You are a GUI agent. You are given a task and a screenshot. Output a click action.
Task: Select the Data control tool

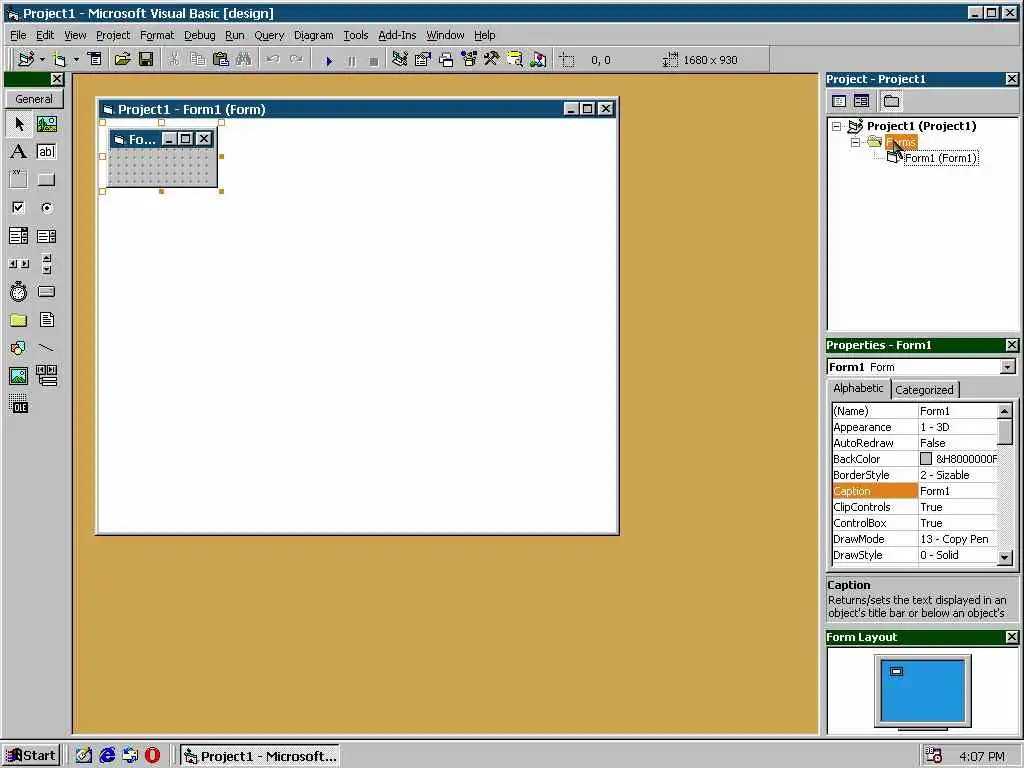coord(46,376)
